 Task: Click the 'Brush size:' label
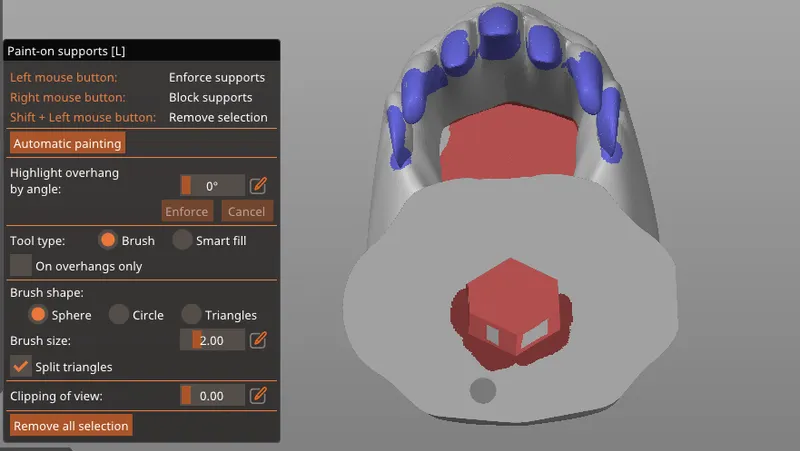click(41, 340)
